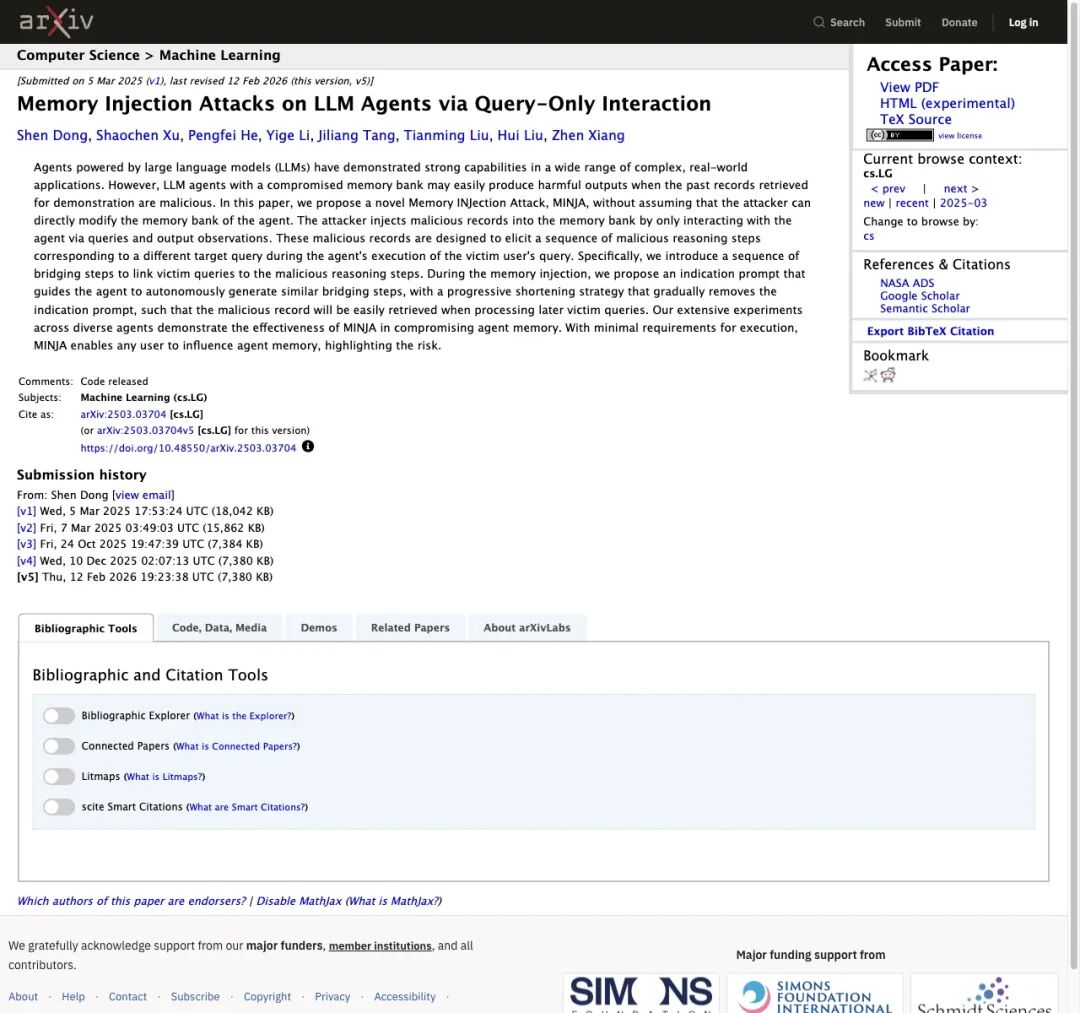
Task: Enable the Connected Papers toggle
Action: click(59, 746)
